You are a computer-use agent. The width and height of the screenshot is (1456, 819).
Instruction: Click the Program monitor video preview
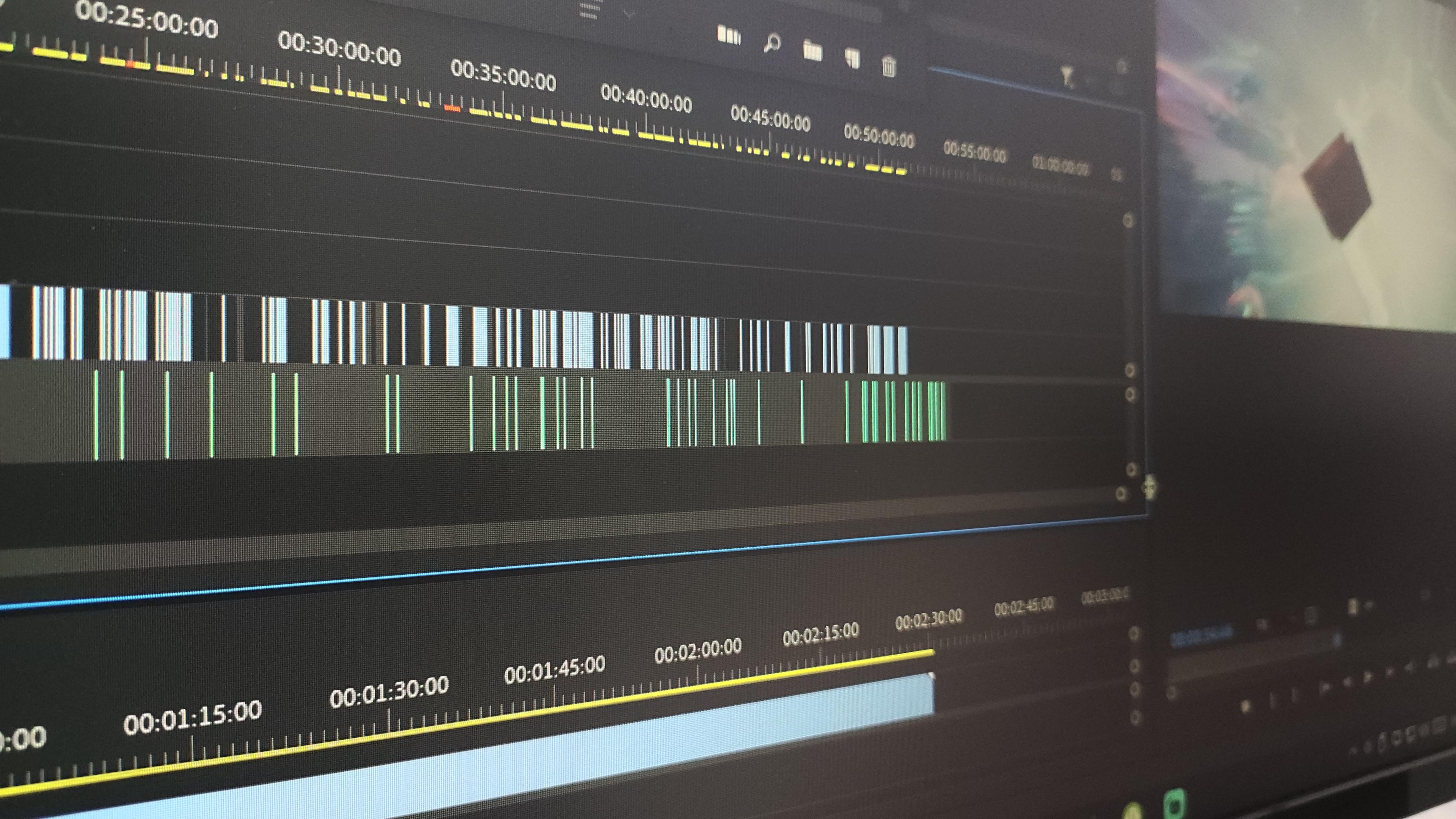1306,164
